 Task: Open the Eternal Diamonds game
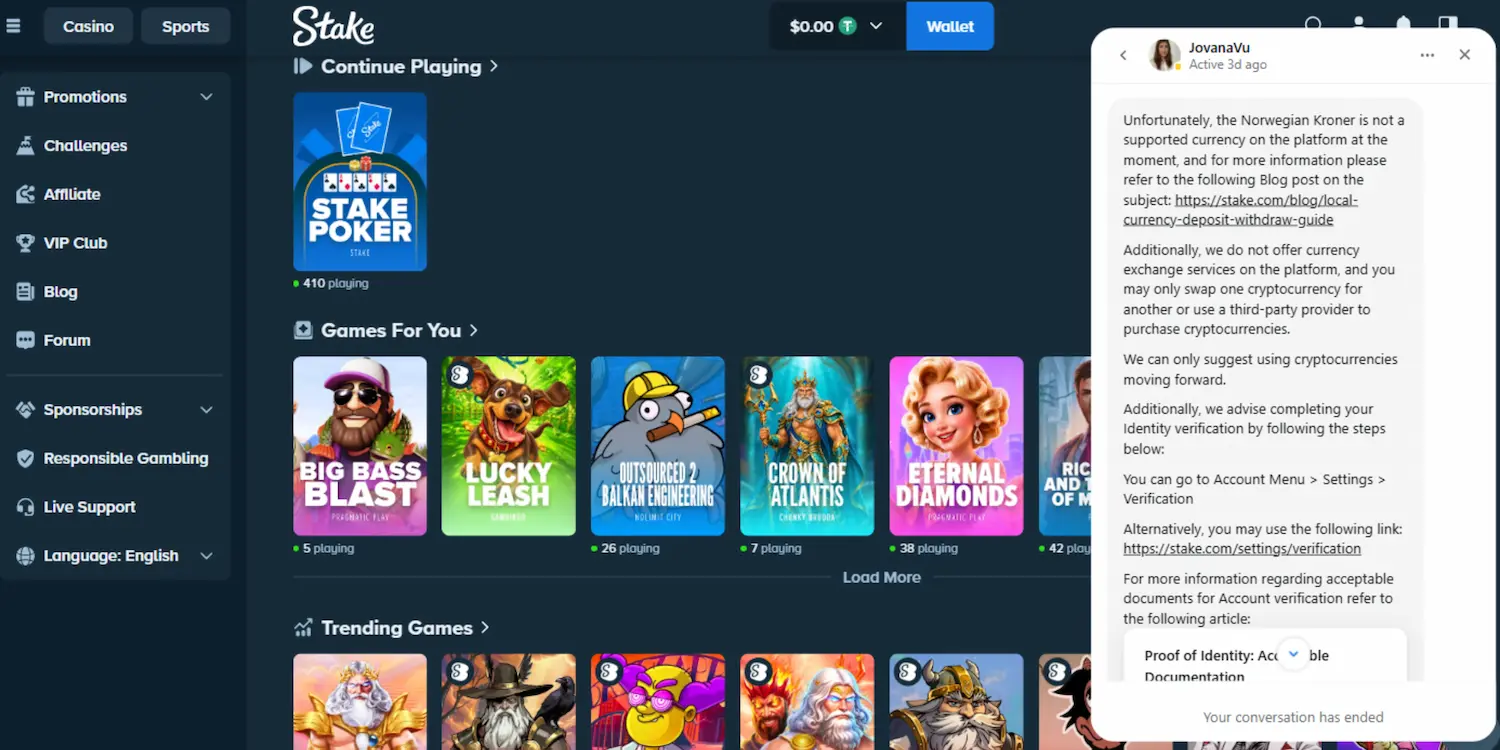956,446
